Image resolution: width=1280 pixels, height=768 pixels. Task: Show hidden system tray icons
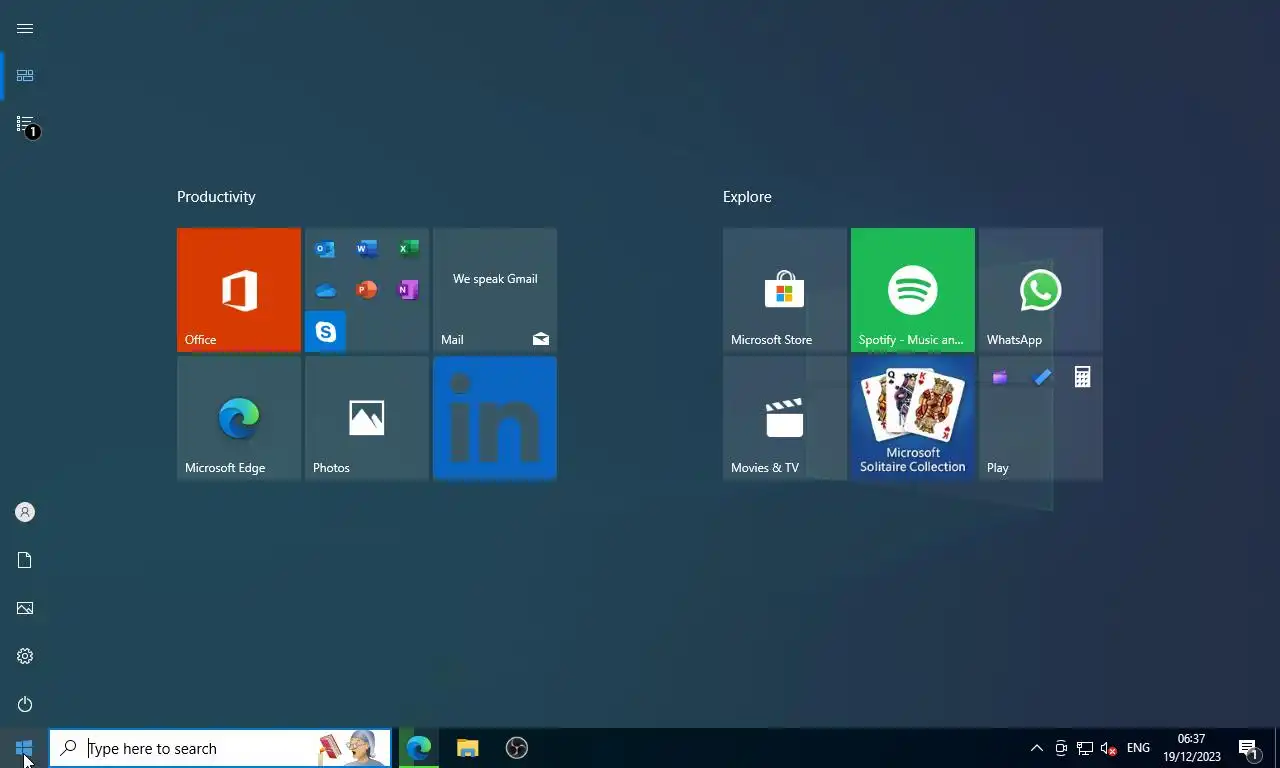(1037, 748)
